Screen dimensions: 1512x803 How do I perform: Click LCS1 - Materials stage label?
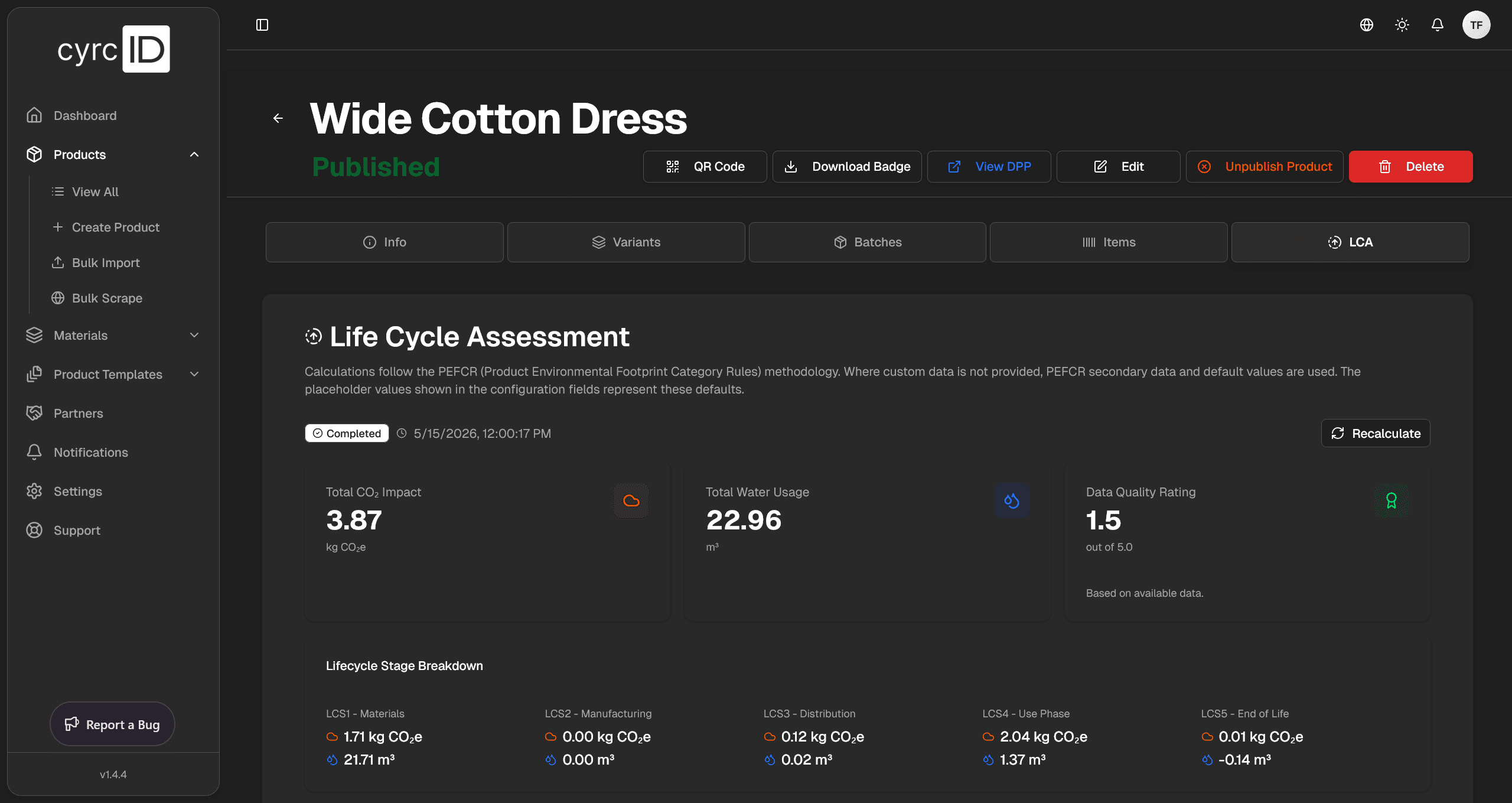pos(365,713)
